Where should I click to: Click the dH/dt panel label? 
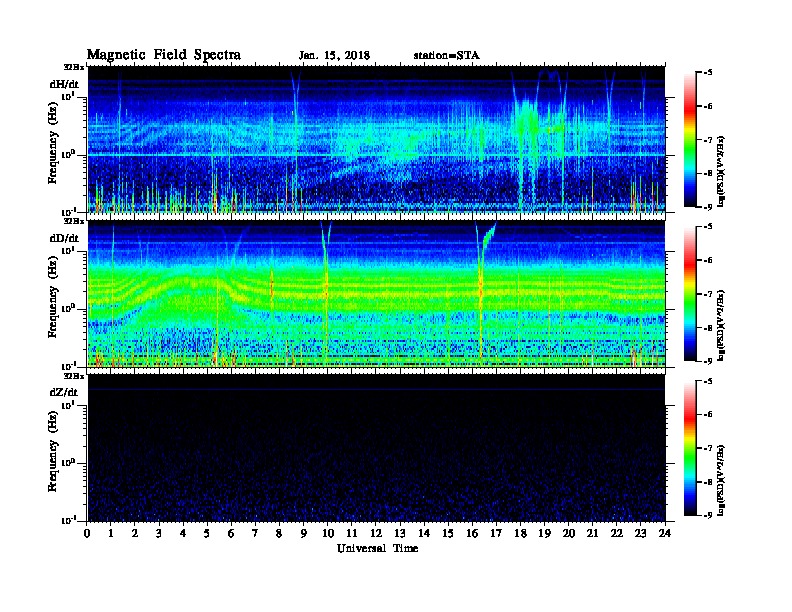coord(64,84)
